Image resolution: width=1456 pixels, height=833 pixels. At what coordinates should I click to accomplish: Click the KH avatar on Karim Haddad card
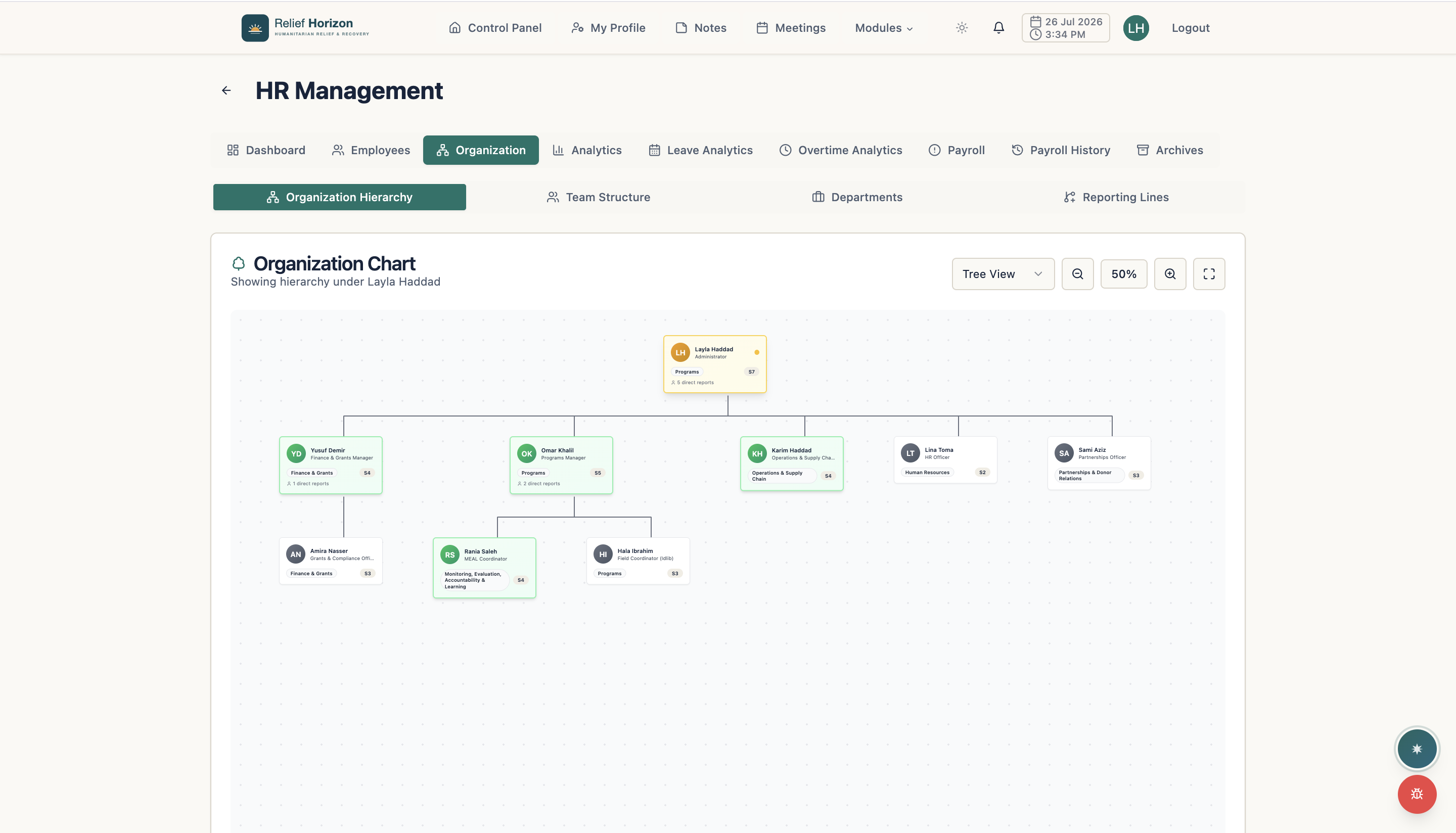[x=757, y=454]
